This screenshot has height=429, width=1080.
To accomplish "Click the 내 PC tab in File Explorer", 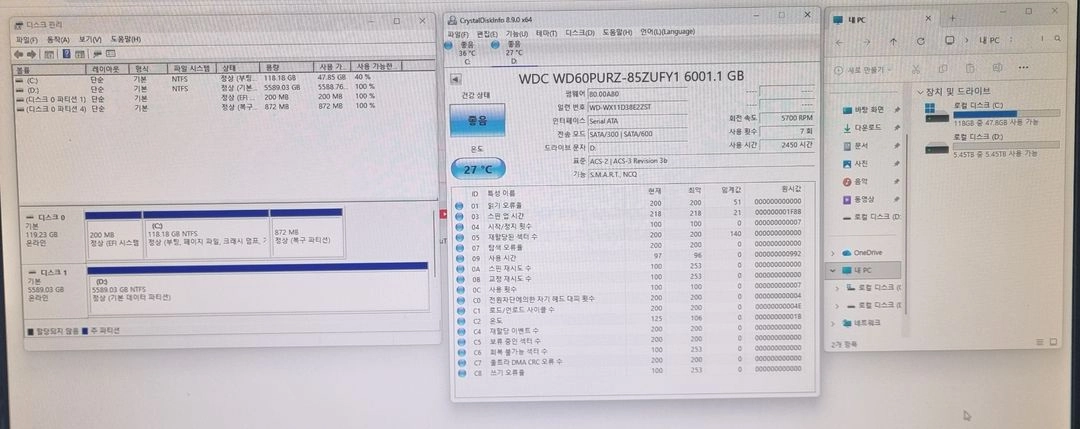I will [882, 20].
